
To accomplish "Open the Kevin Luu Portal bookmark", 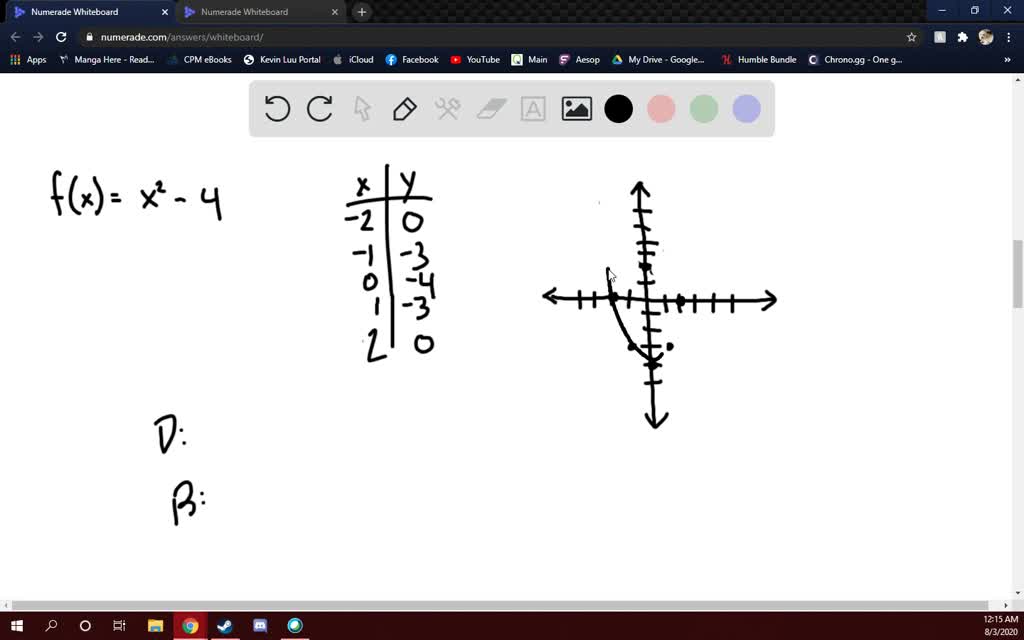I will pos(282,59).
